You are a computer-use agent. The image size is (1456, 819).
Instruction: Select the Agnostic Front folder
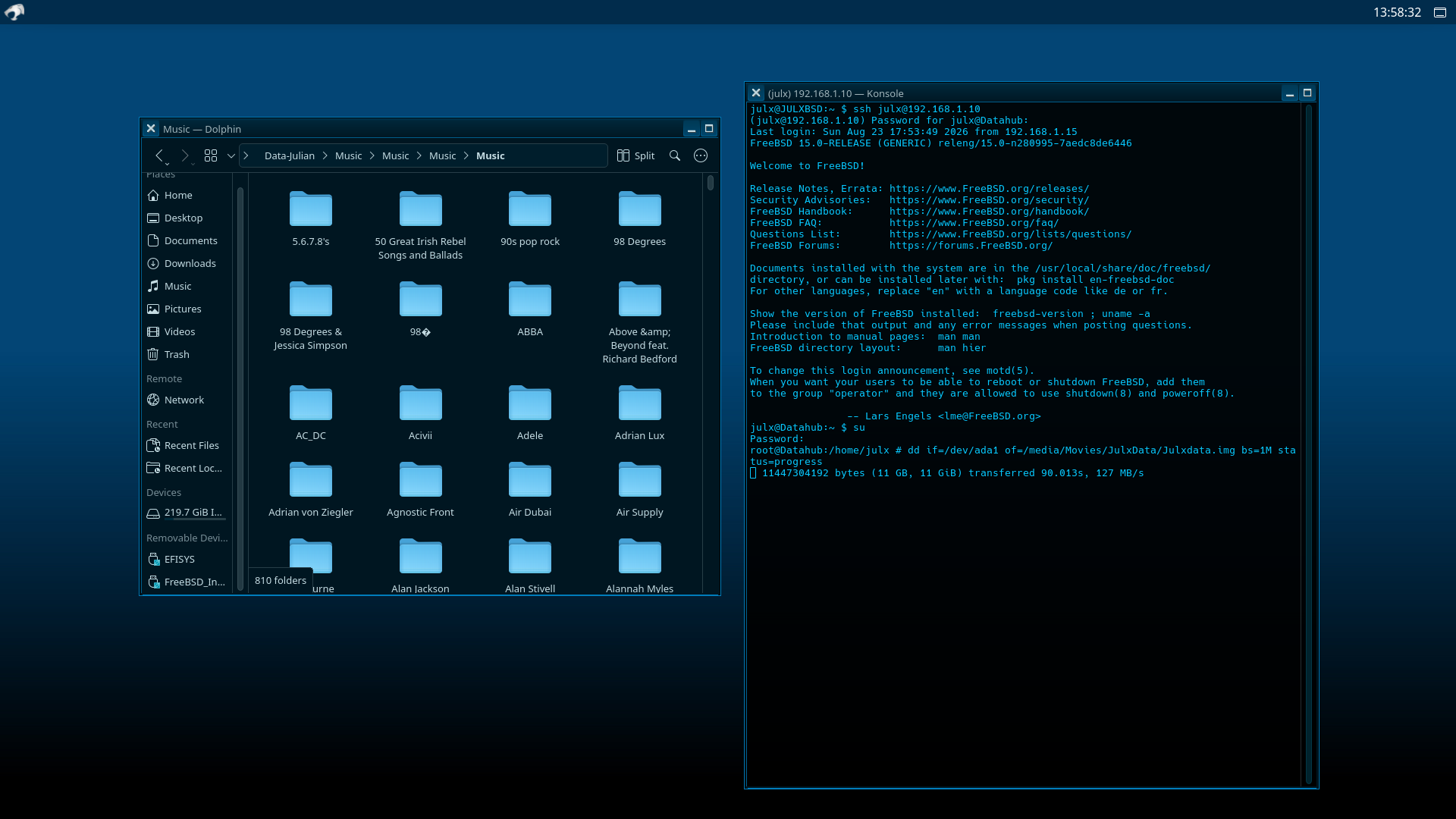(x=420, y=489)
